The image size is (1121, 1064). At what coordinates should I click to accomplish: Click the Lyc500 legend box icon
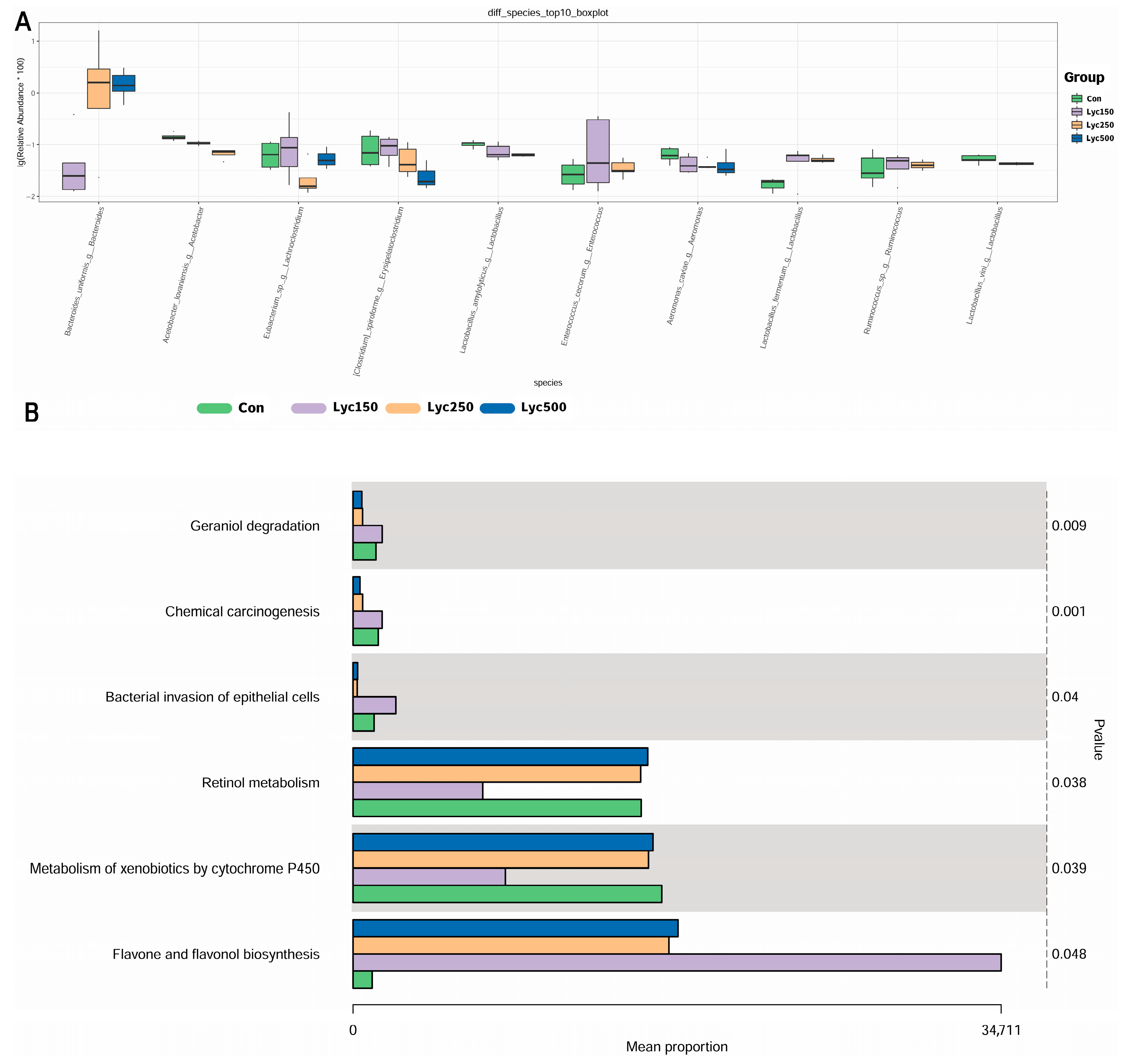click(1076, 138)
